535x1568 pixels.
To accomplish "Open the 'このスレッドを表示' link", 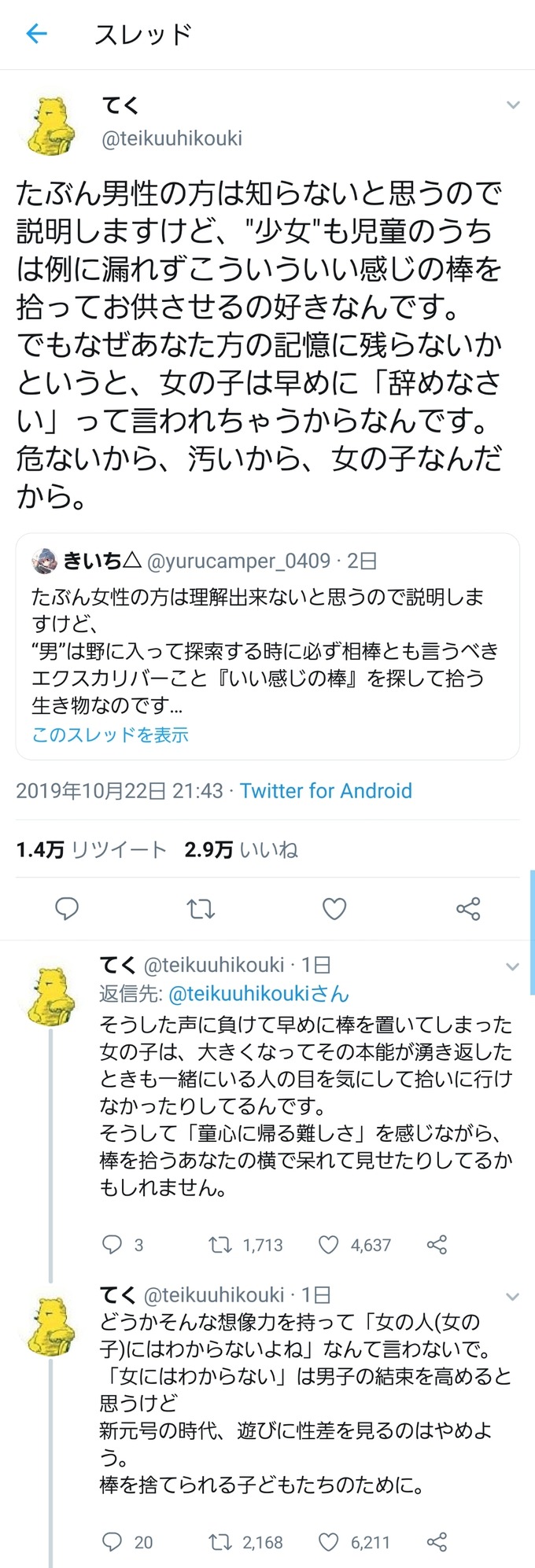I will point(110,734).
